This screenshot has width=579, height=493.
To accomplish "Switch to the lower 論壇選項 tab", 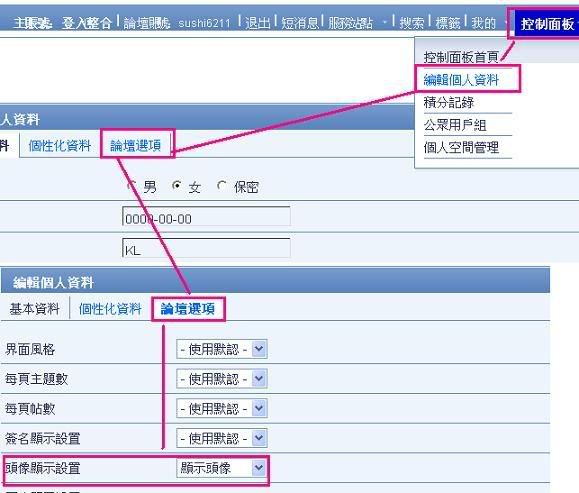I will (x=188, y=309).
